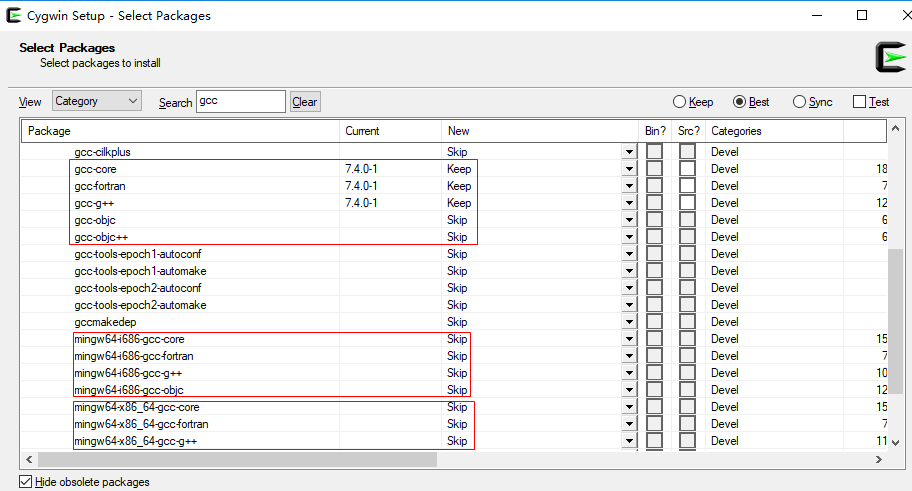Open version dropdown for mingw64-i686-gcc-core
Image resolution: width=912 pixels, height=491 pixels.
pyautogui.click(x=629, y=339)
